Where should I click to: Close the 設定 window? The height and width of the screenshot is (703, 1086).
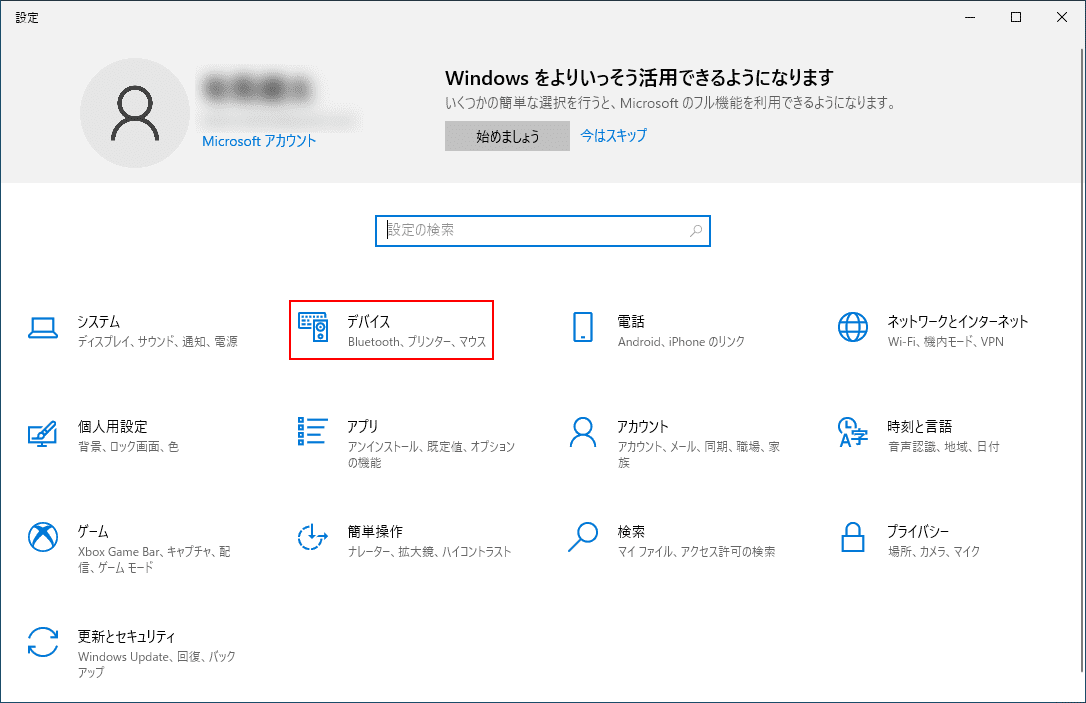(x=1062, y=17)
